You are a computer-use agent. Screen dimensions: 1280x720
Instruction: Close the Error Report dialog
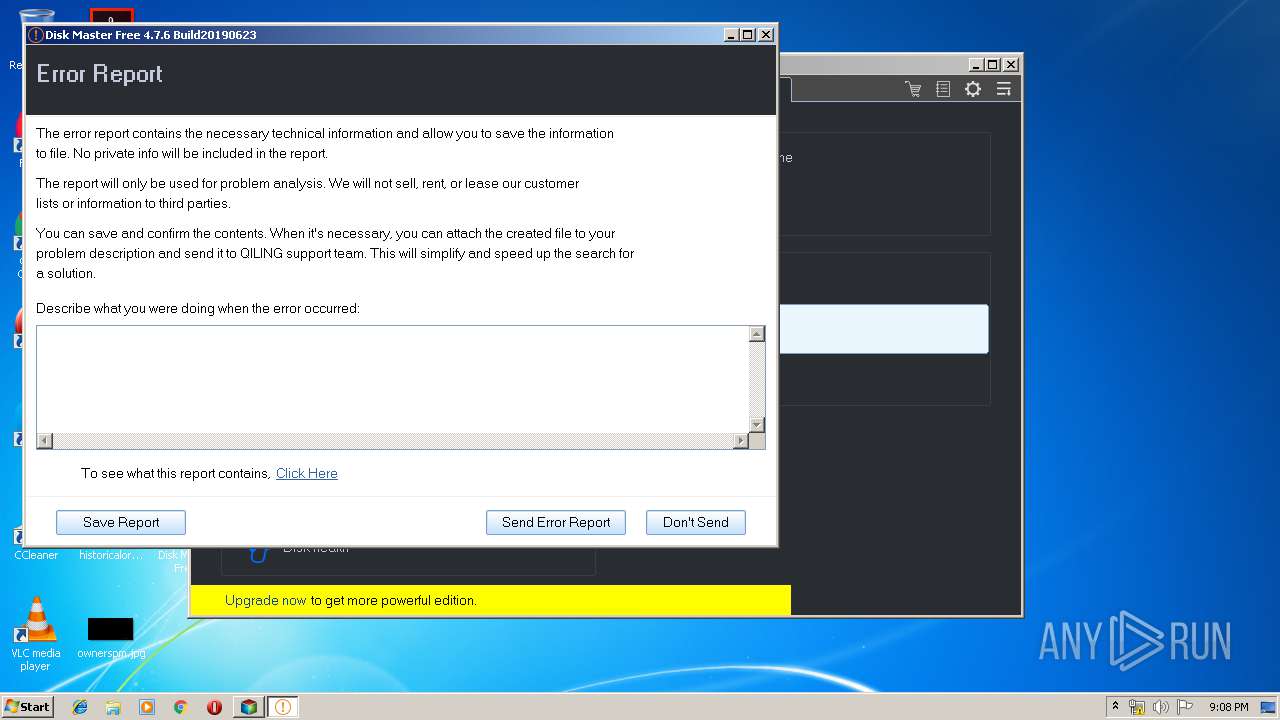pos(766,34)
